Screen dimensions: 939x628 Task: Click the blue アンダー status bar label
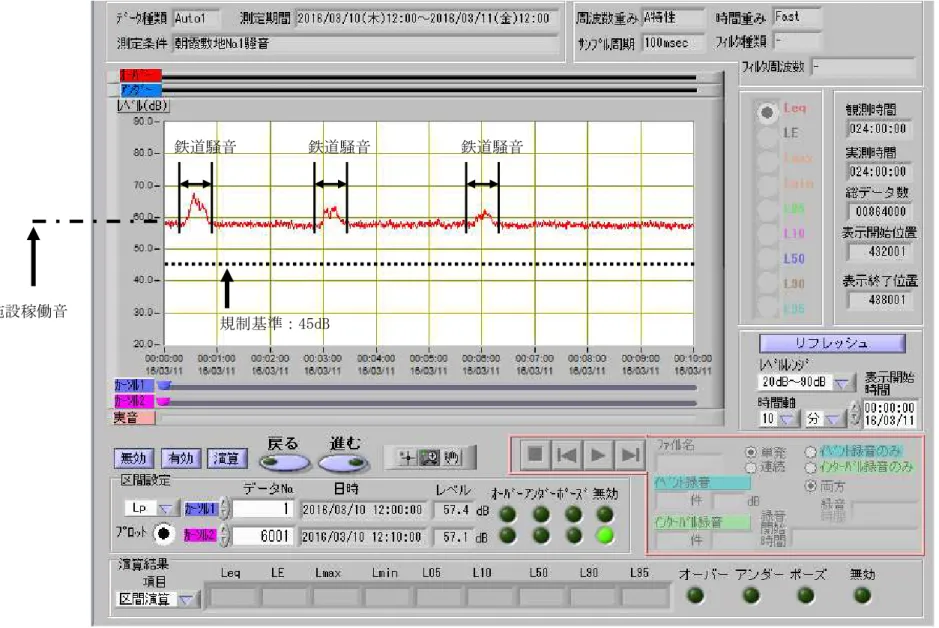coord(140,90)
